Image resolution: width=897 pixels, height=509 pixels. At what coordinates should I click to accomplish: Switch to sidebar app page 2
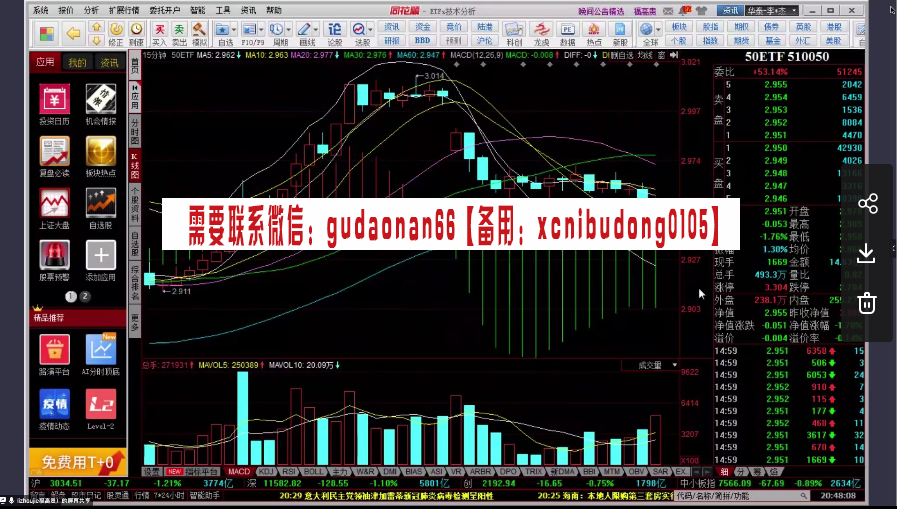(x=85, y=296)
